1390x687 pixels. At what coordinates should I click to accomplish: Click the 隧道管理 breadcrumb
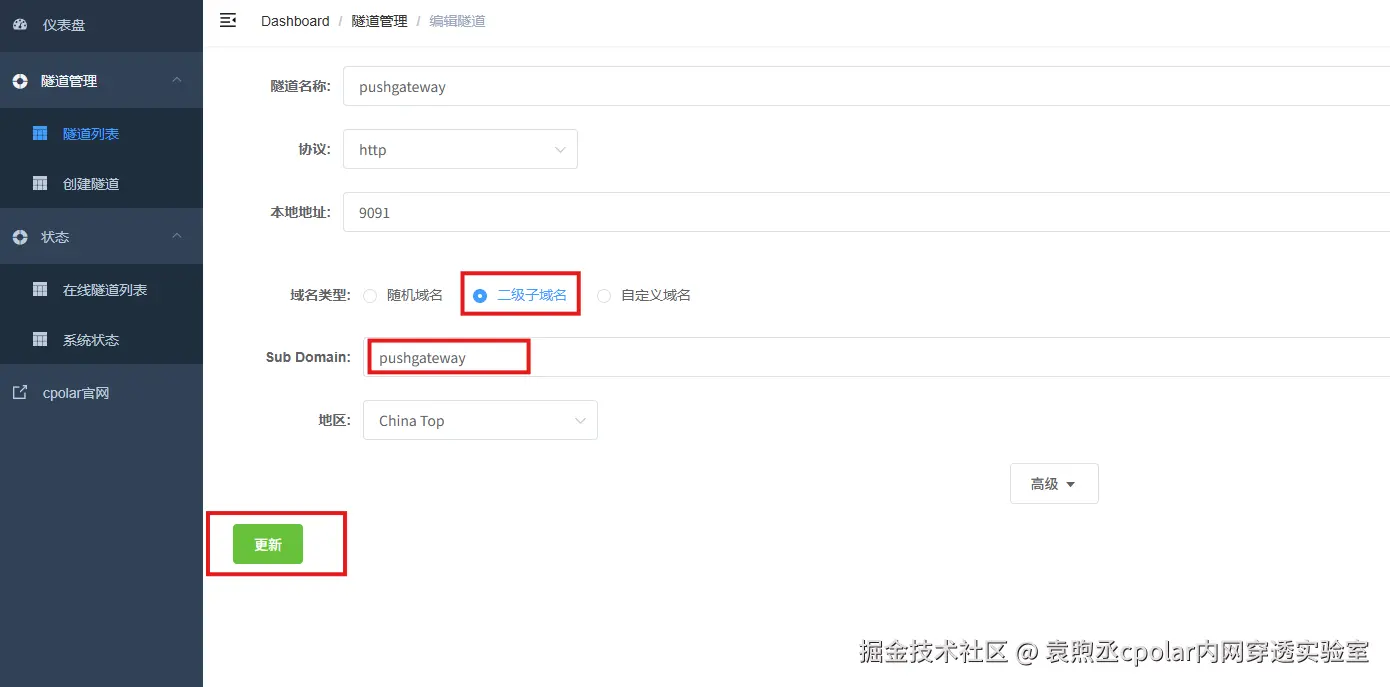[379, 21]
